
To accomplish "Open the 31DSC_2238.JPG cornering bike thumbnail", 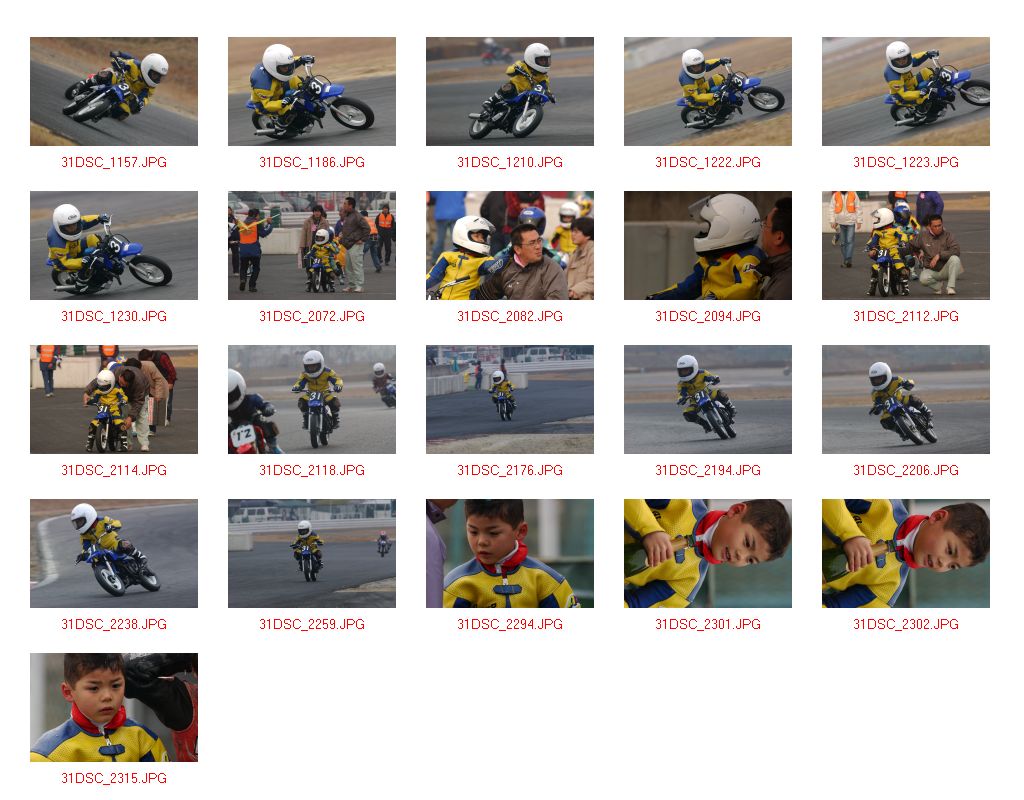I will pos(114,554).
